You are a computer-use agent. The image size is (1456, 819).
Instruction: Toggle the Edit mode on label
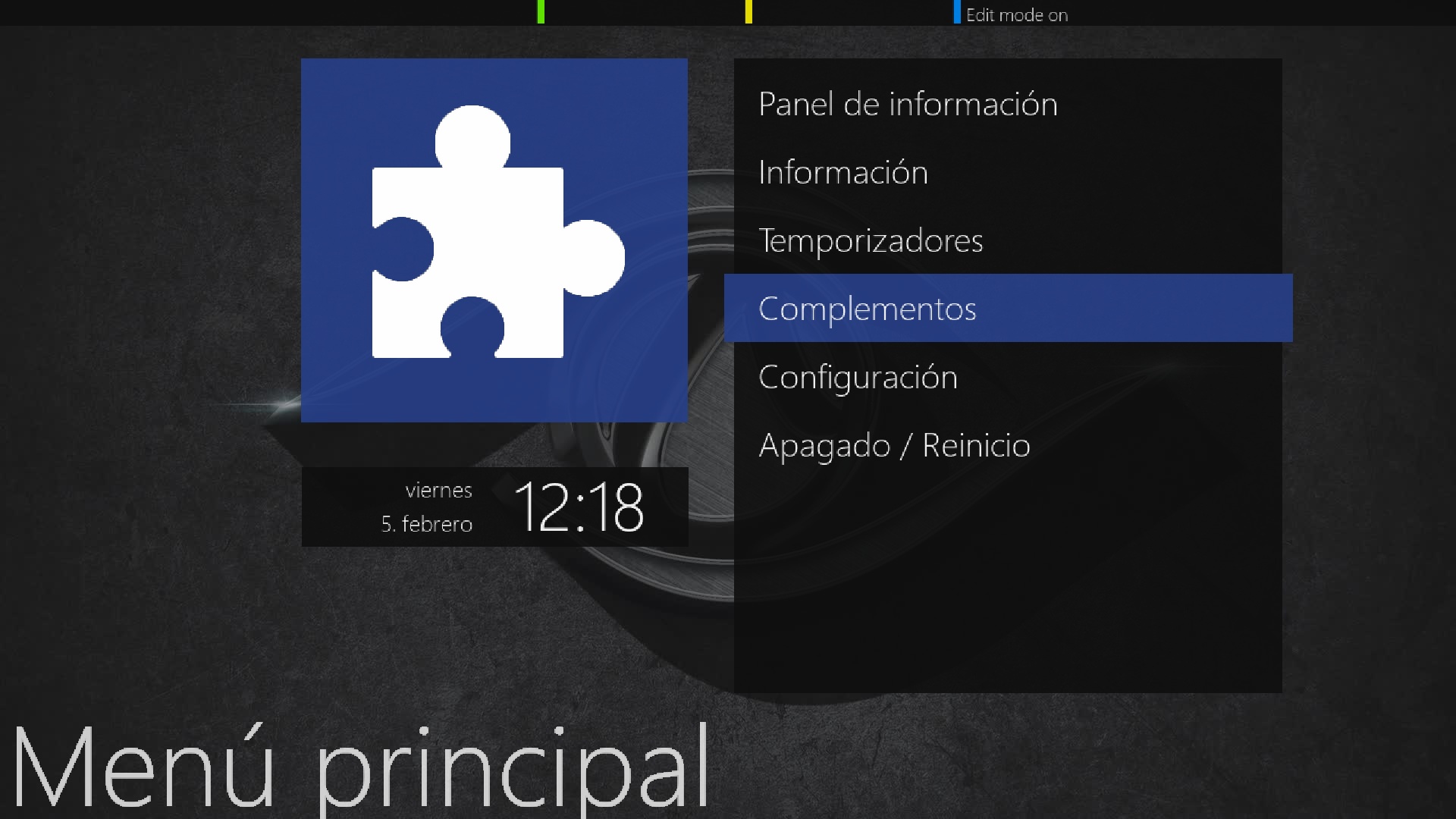click(1017, 15)
